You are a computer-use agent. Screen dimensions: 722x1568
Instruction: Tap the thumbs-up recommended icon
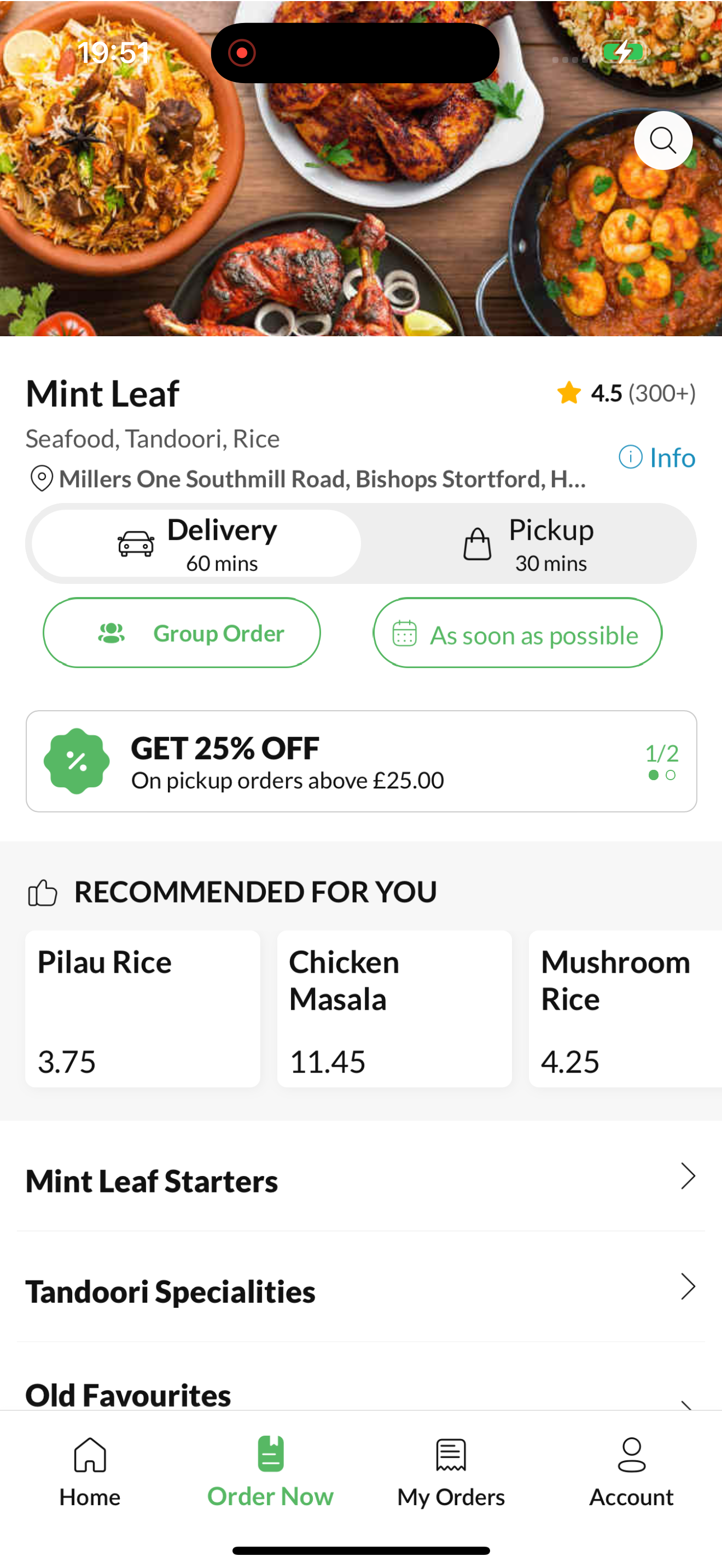coord(42,893)
